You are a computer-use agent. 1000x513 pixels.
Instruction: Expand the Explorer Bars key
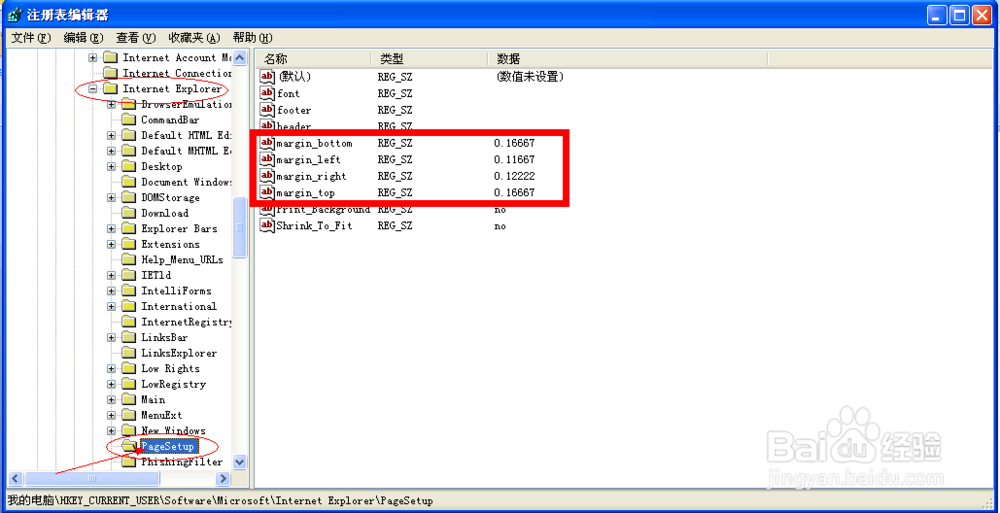point(111,228)
